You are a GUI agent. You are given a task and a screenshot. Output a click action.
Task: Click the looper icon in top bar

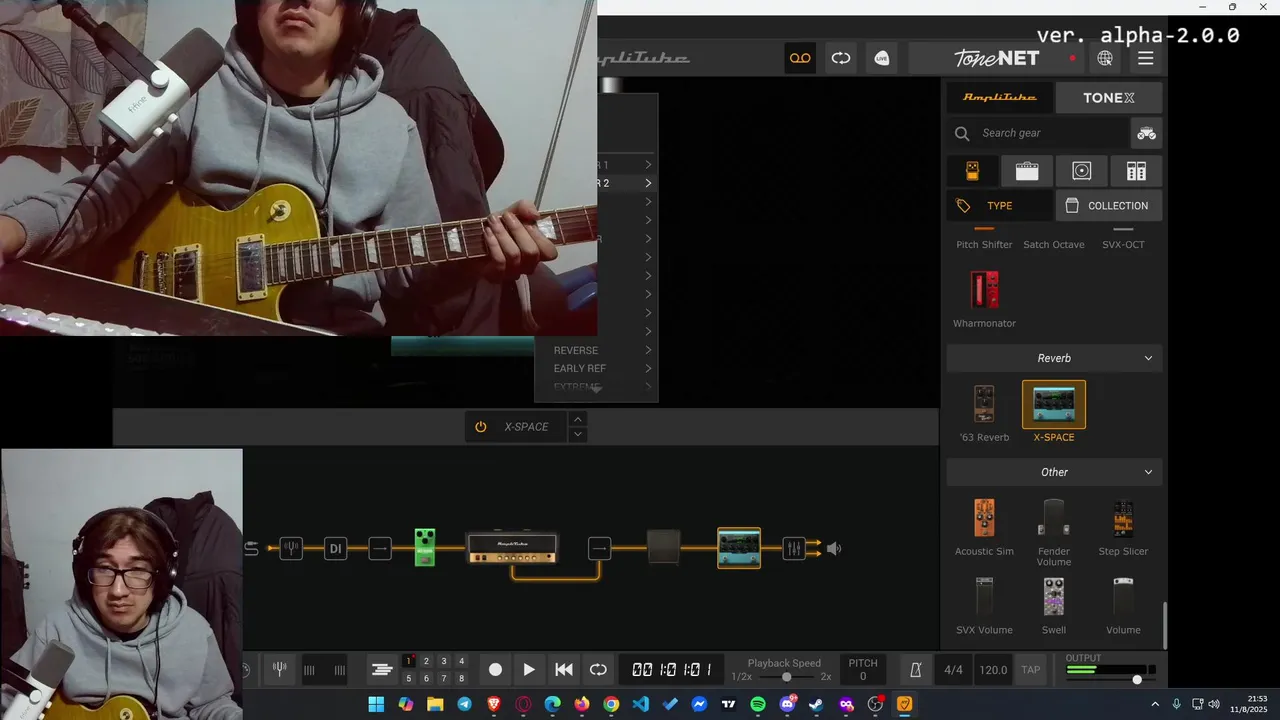point(841,58)
